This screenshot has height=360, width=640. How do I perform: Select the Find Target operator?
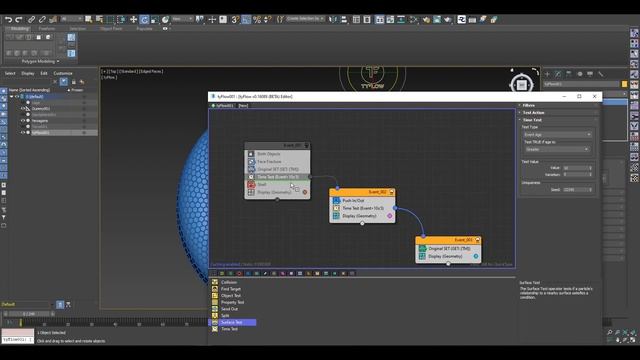(x=231, y=289)
